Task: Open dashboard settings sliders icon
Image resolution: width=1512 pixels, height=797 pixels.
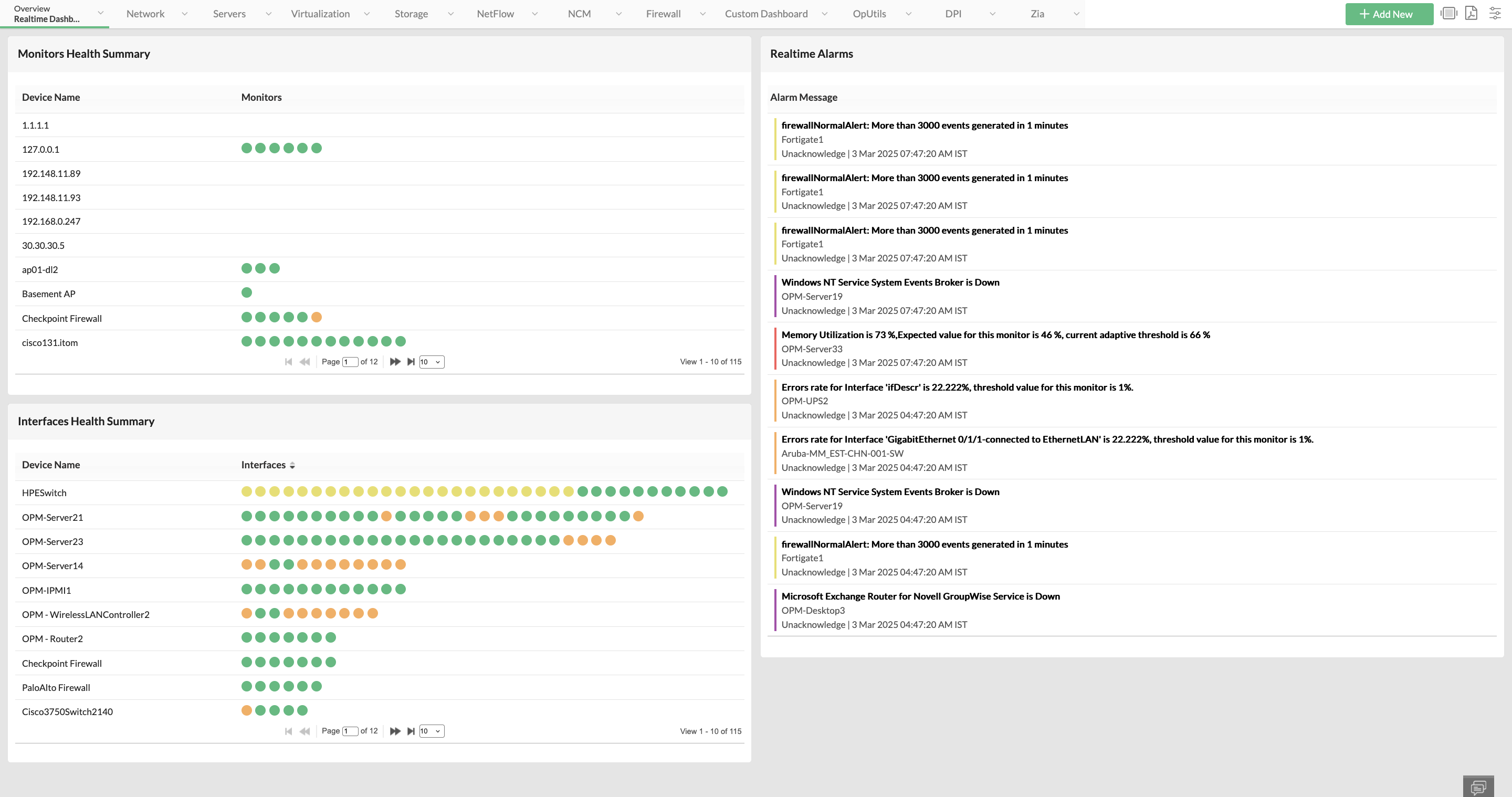Action: click(x=1494, y=14)
